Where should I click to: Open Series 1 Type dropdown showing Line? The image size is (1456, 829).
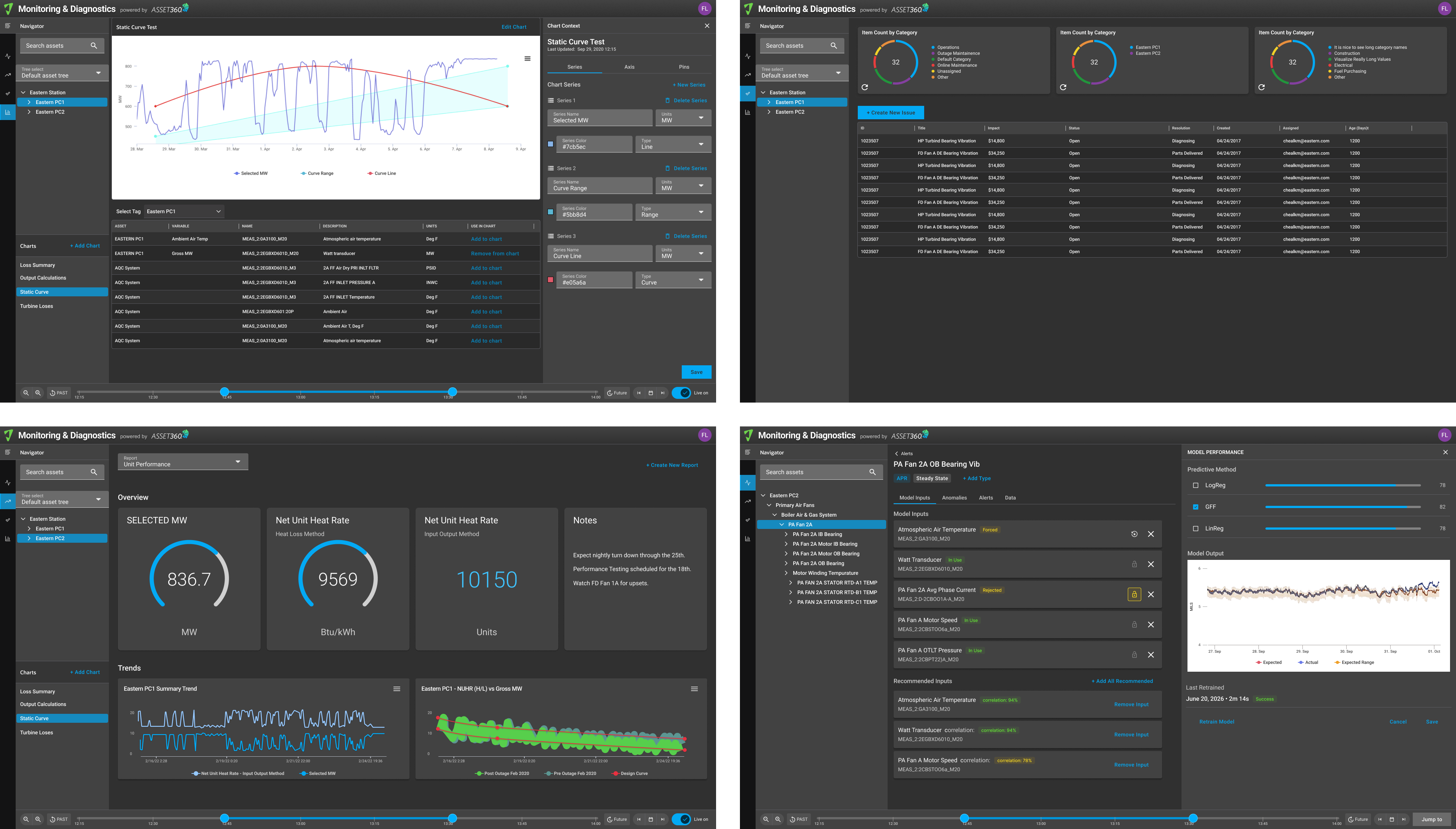(673, 144)
